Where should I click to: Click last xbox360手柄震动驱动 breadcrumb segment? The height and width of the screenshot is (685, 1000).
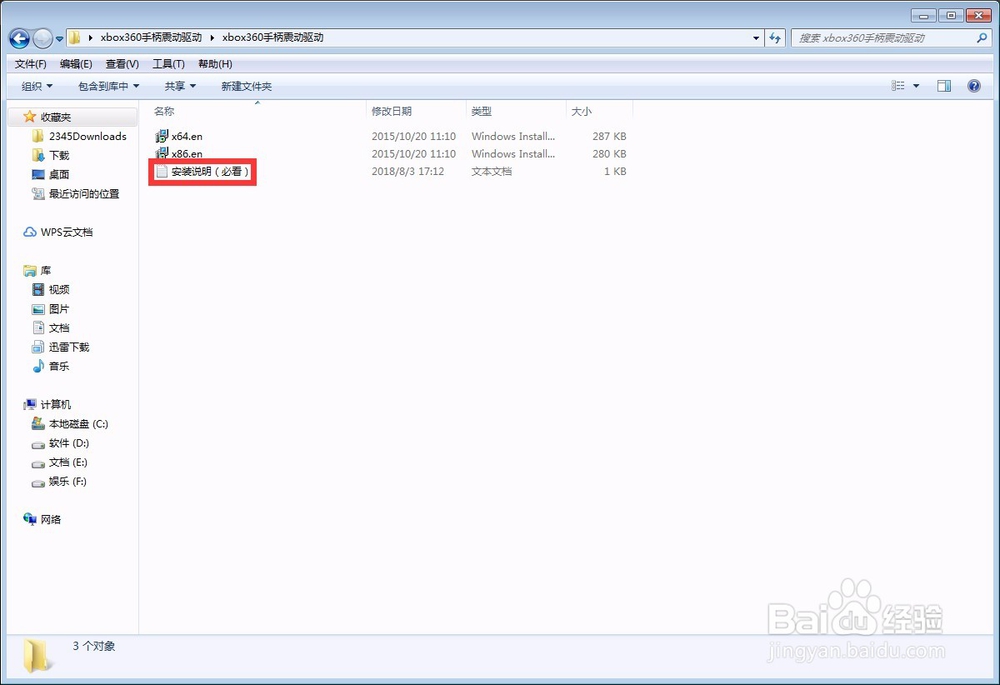pyautogui.click(x=272, y=38)
